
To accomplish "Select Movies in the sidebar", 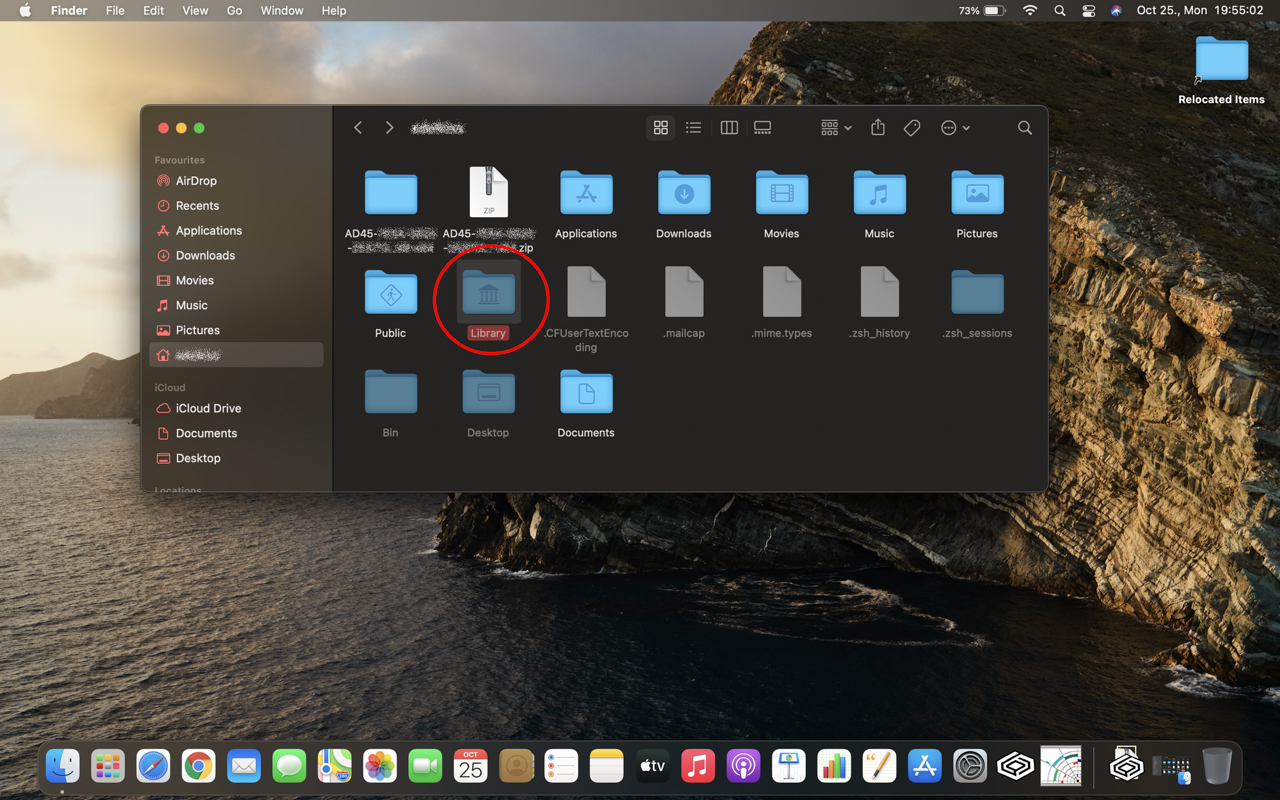I will (x=236, y=281).
